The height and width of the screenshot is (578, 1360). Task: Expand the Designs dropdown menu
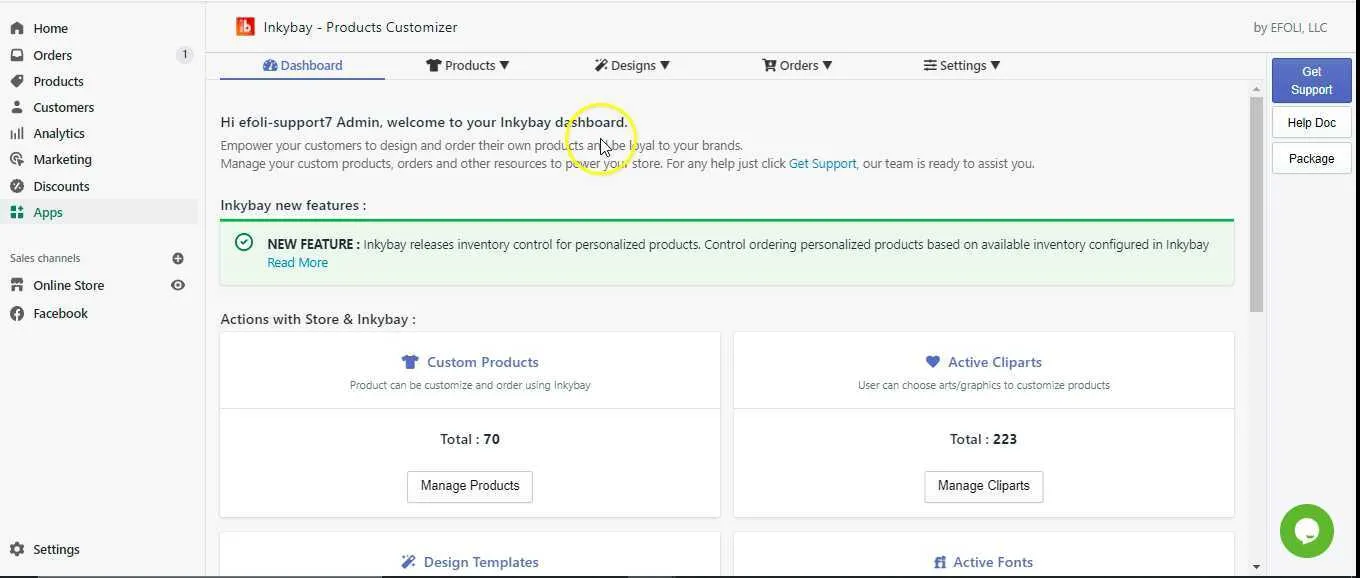pyautogui.click(x=632, y=65)
